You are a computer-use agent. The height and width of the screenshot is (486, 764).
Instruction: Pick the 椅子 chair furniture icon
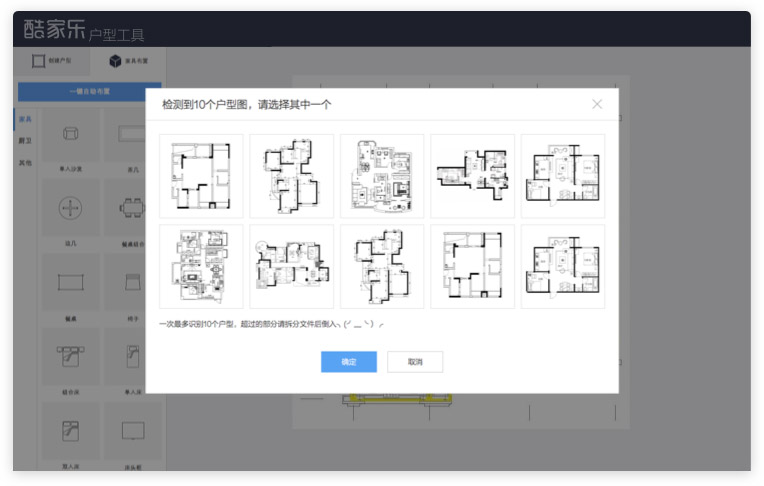point(133,282)
